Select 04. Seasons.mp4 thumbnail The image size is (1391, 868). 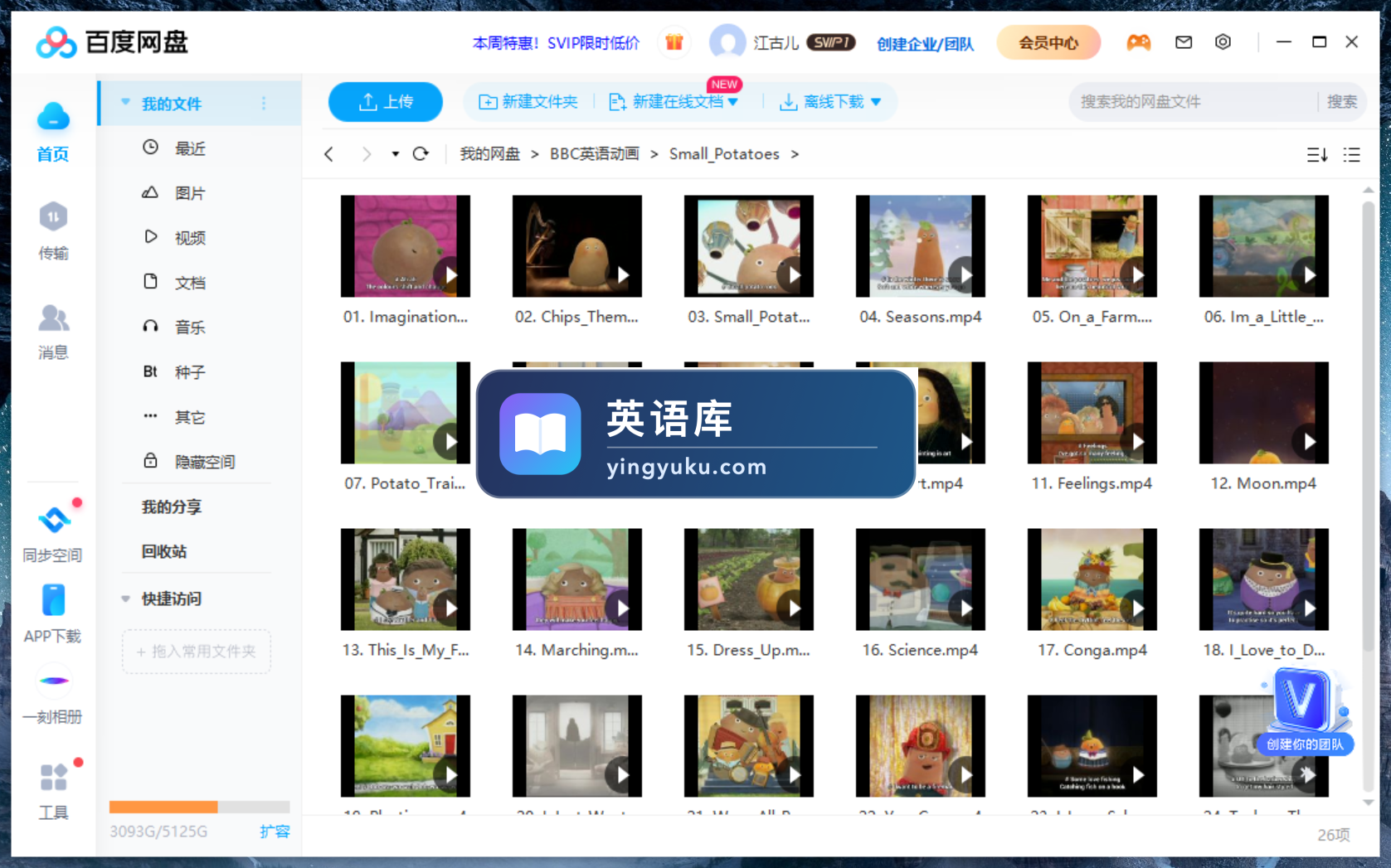click(921, 246)
